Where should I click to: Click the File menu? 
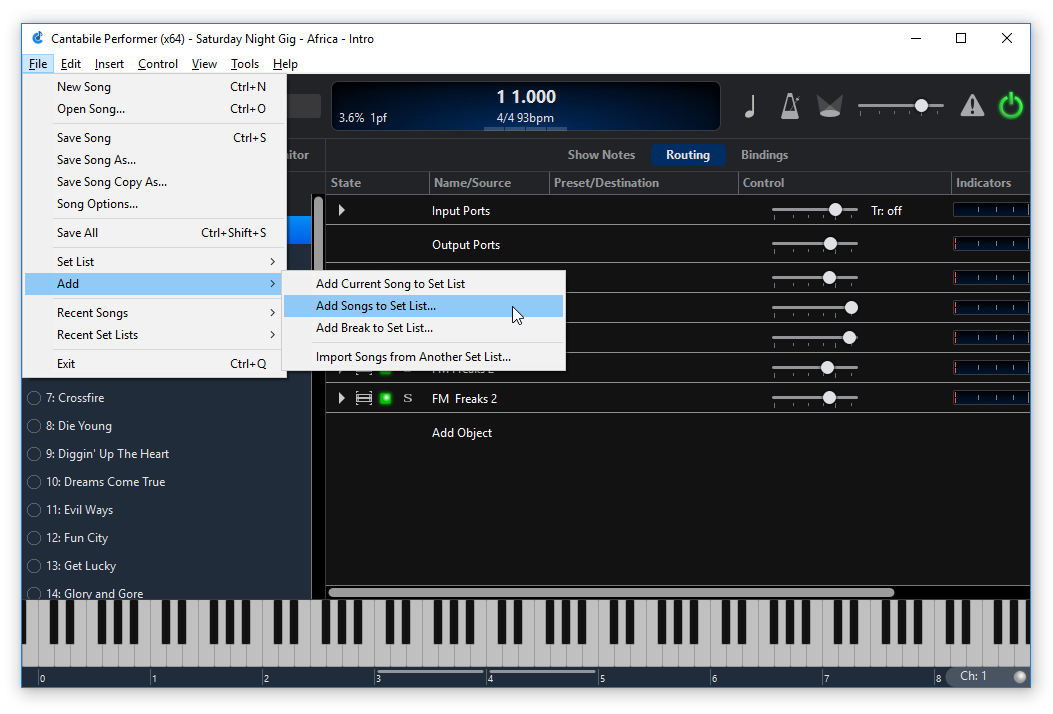(x=38, y=64)
